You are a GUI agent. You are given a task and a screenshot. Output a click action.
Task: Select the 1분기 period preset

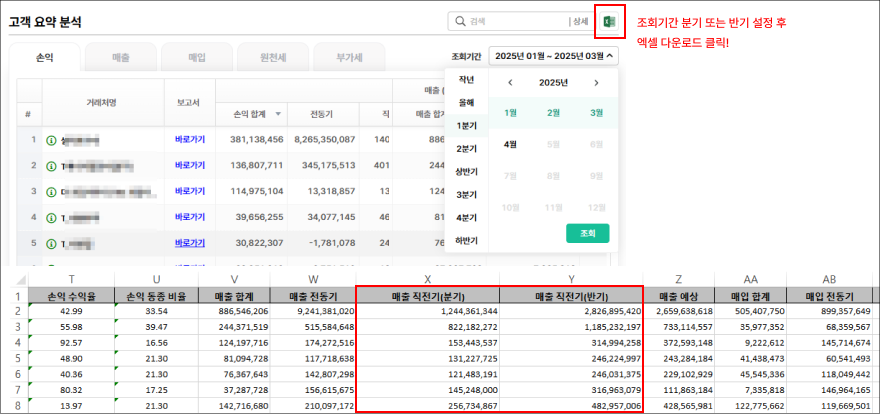click(x=466, y=125)
